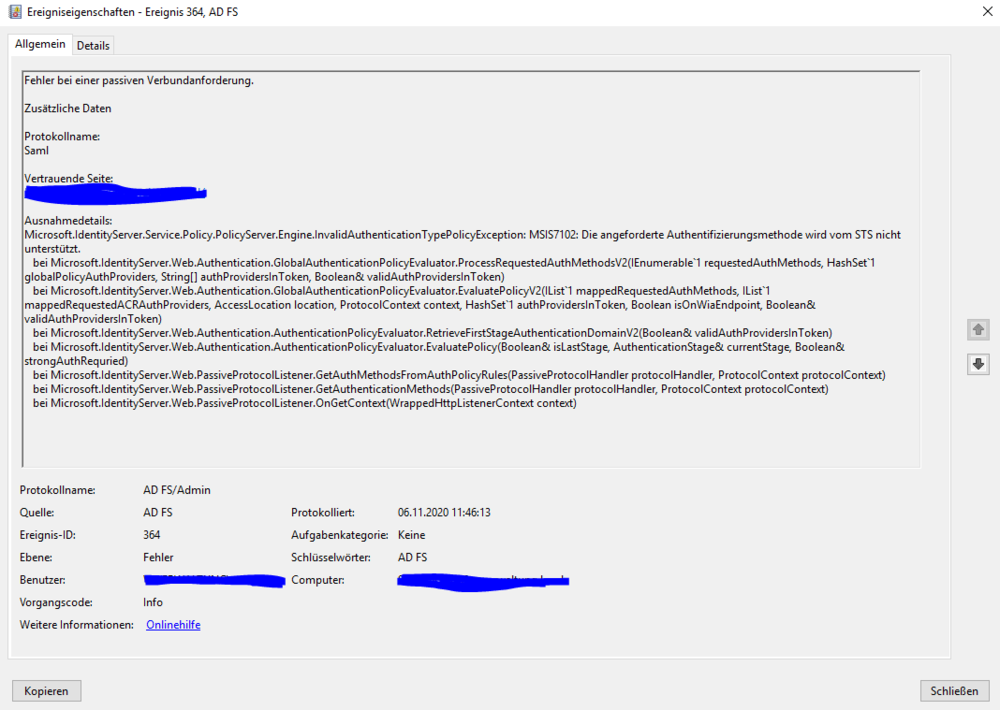This screenshot has width=1000, height=710.
Task: Click the Protokollname value AD FS/Admin
Action: point(176,490)
